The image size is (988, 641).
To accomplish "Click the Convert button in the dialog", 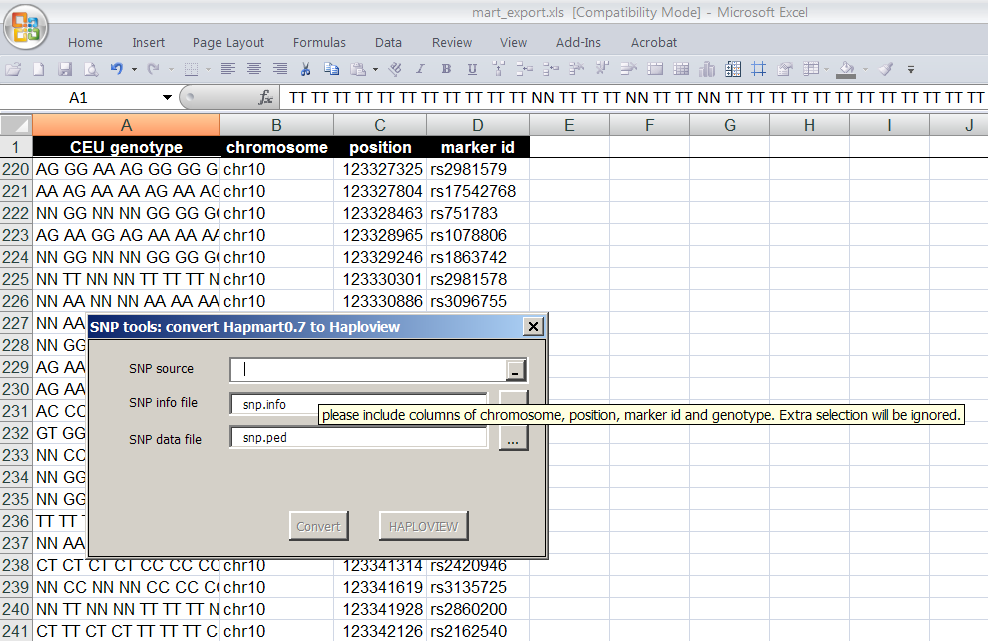I will [x=318, y=526].
